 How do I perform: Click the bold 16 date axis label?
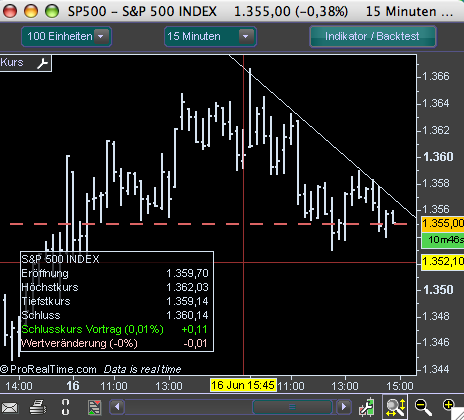73,386
